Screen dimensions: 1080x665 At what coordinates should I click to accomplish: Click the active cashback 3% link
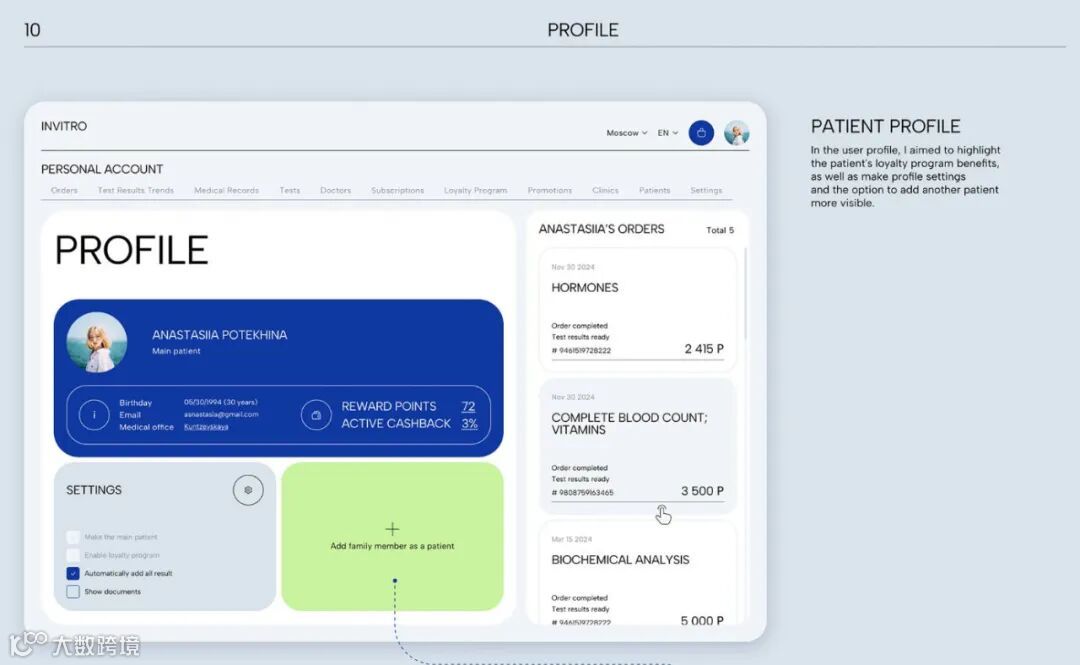(470, 424)
